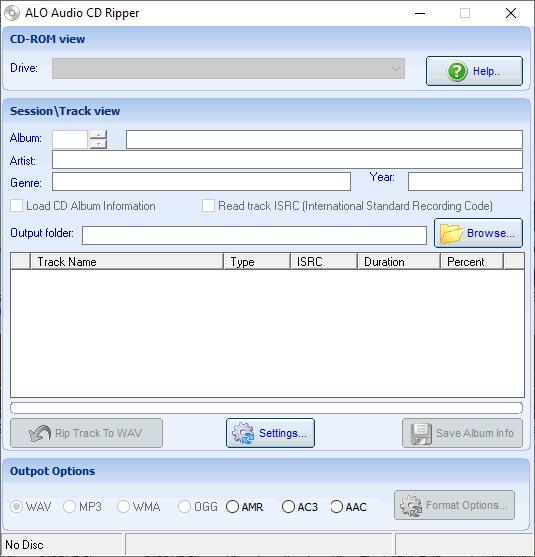535x557 pixels.
Task: Open the Settings... dialog
Action: click(x=270, y=433)
